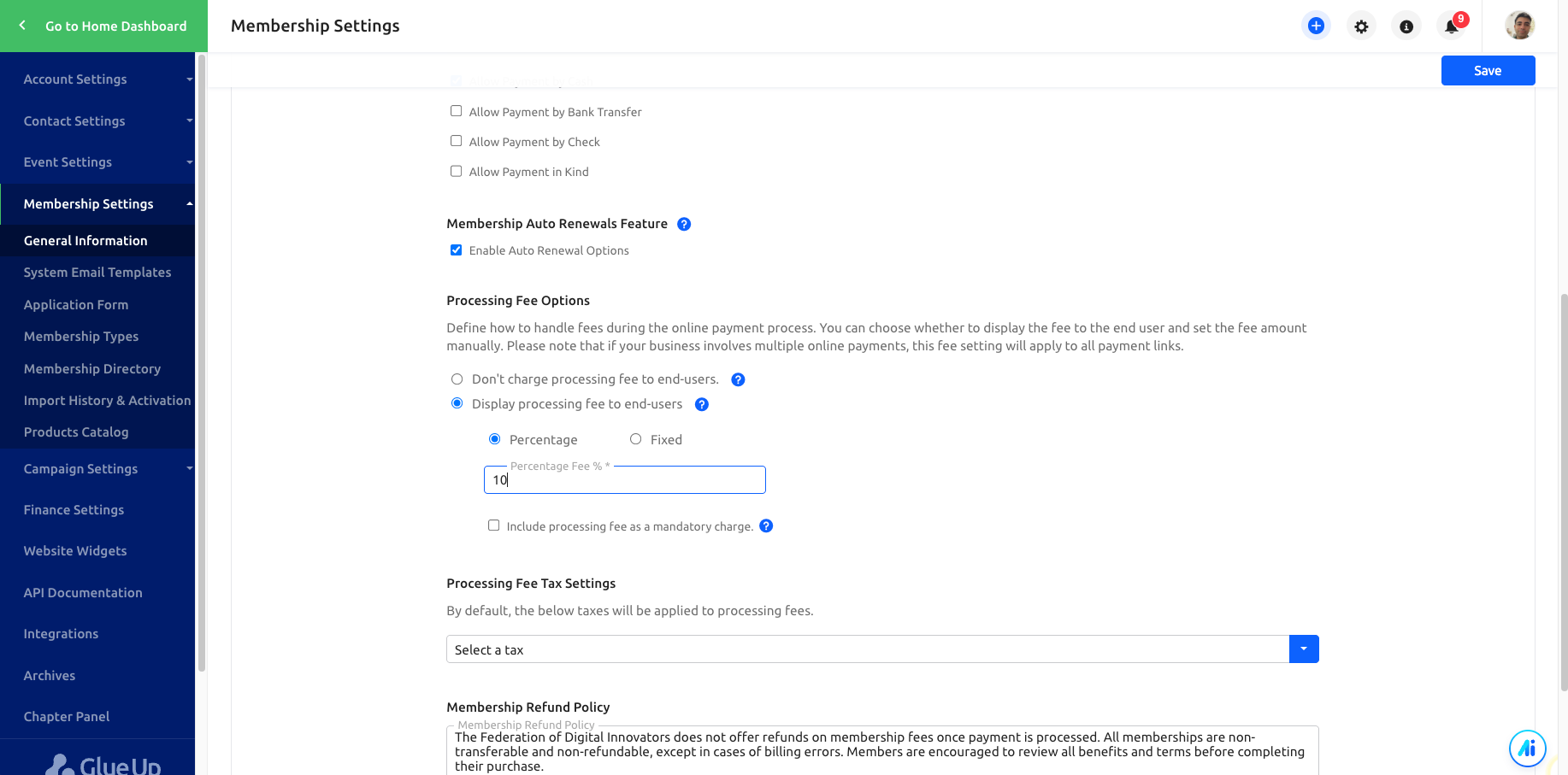Open System Email Templates menu item
Viewport: 1568px width, 775px height.
pos(97,272)
